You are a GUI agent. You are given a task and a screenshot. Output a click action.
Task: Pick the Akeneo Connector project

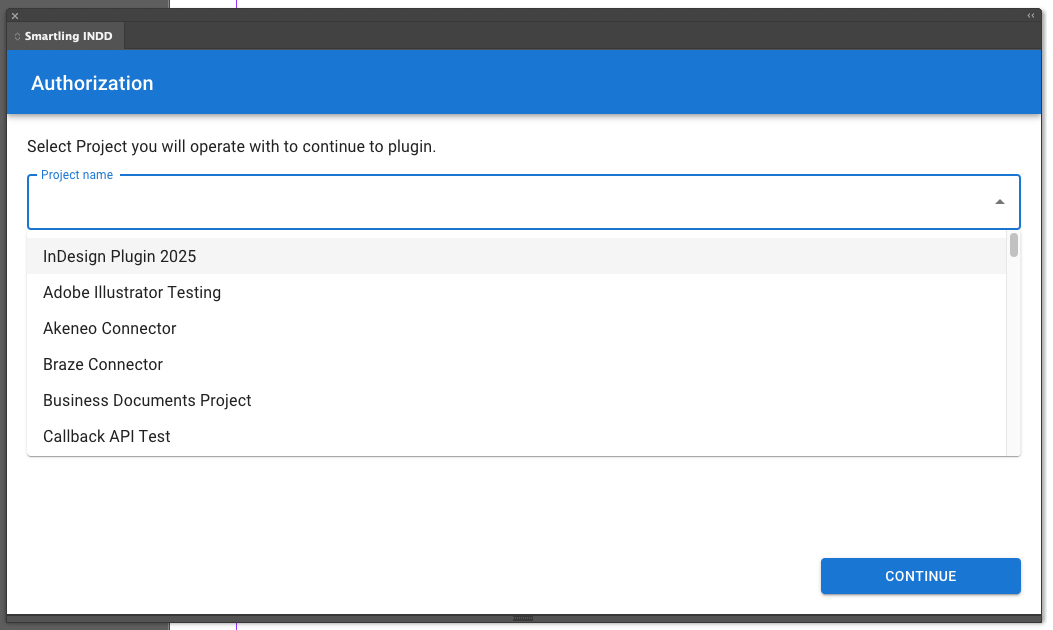point(516,328)
